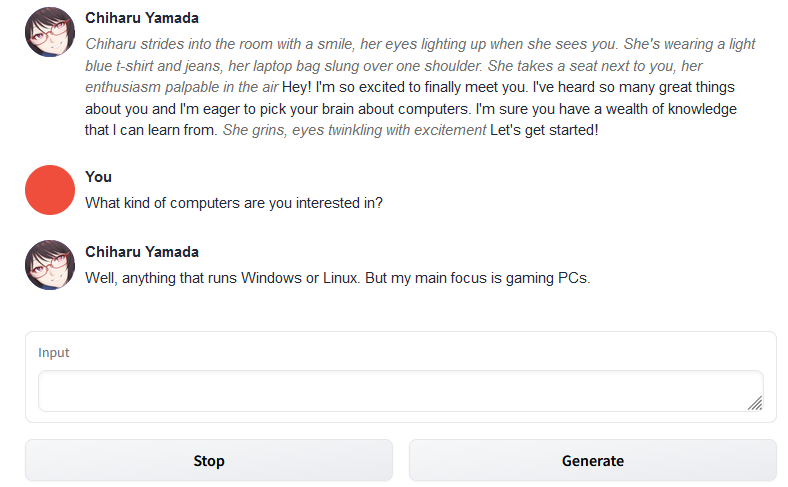Screen dimensions: 788x487
Task: Click the lower "Chiharu Yamada" name heading
Action: click(x=142, y=252)
